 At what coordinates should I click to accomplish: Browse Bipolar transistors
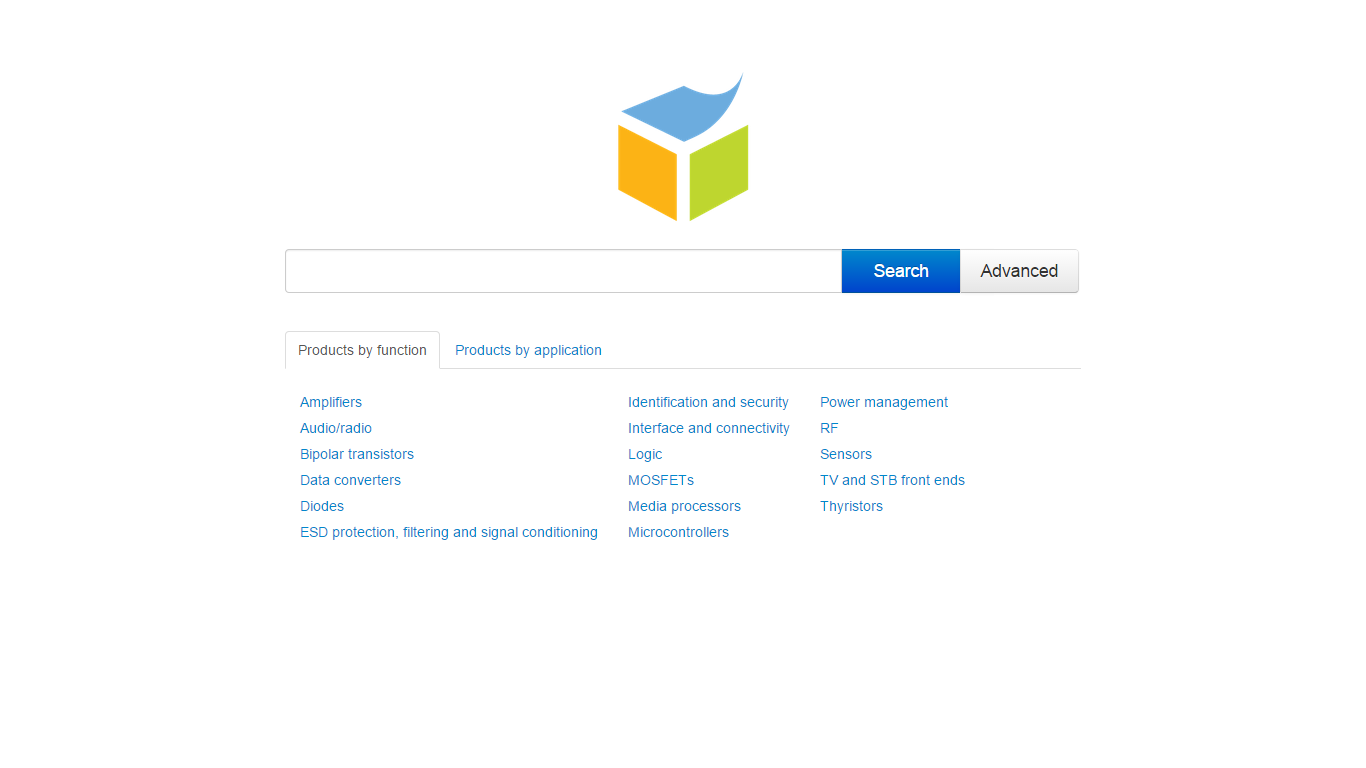(x=357, y=454)
